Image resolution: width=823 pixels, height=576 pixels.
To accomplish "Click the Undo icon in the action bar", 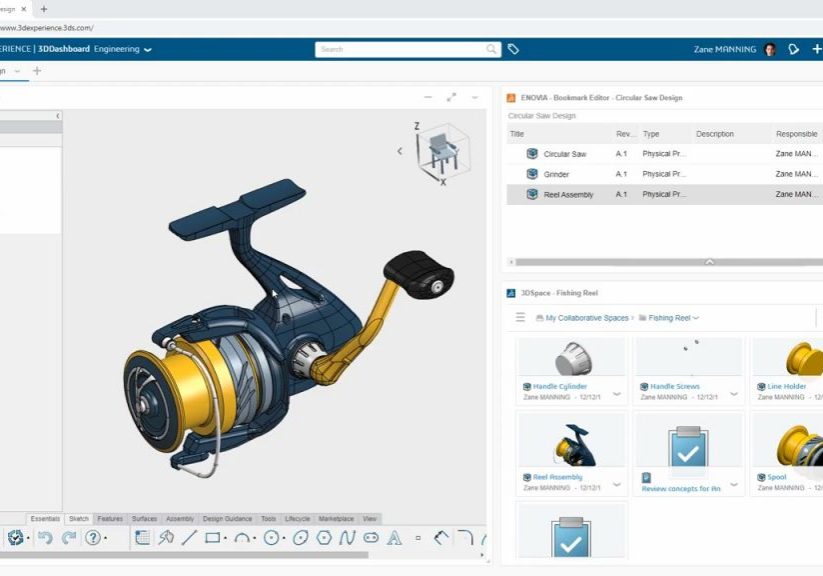I will point(45,537).
